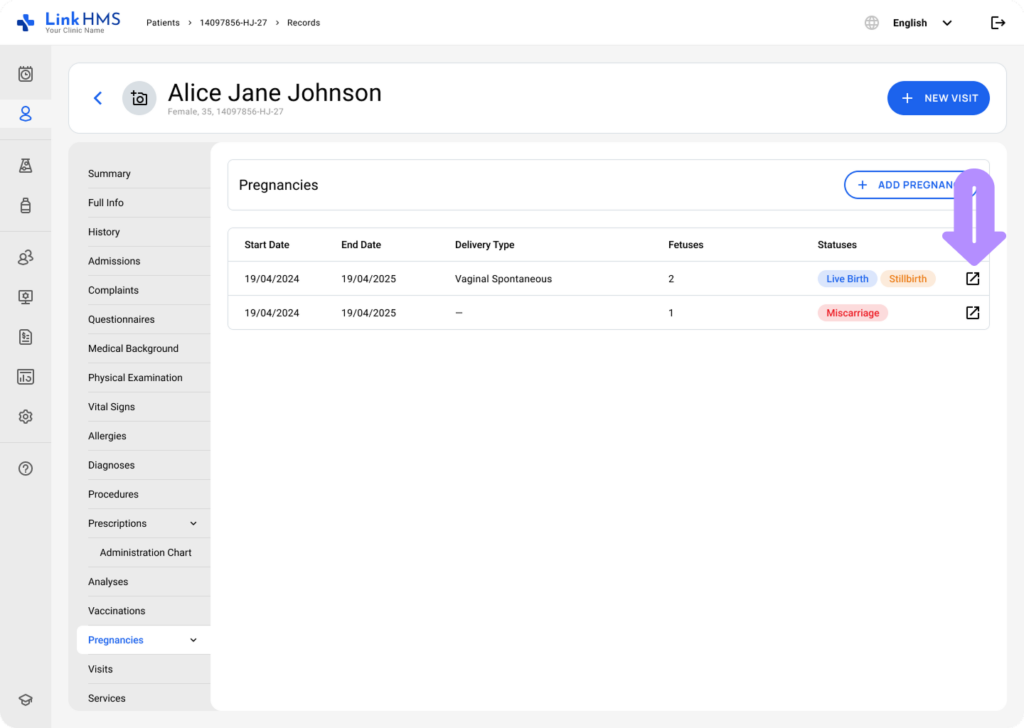Click the log out icon

pyautogui.click(x=997, y=23)
